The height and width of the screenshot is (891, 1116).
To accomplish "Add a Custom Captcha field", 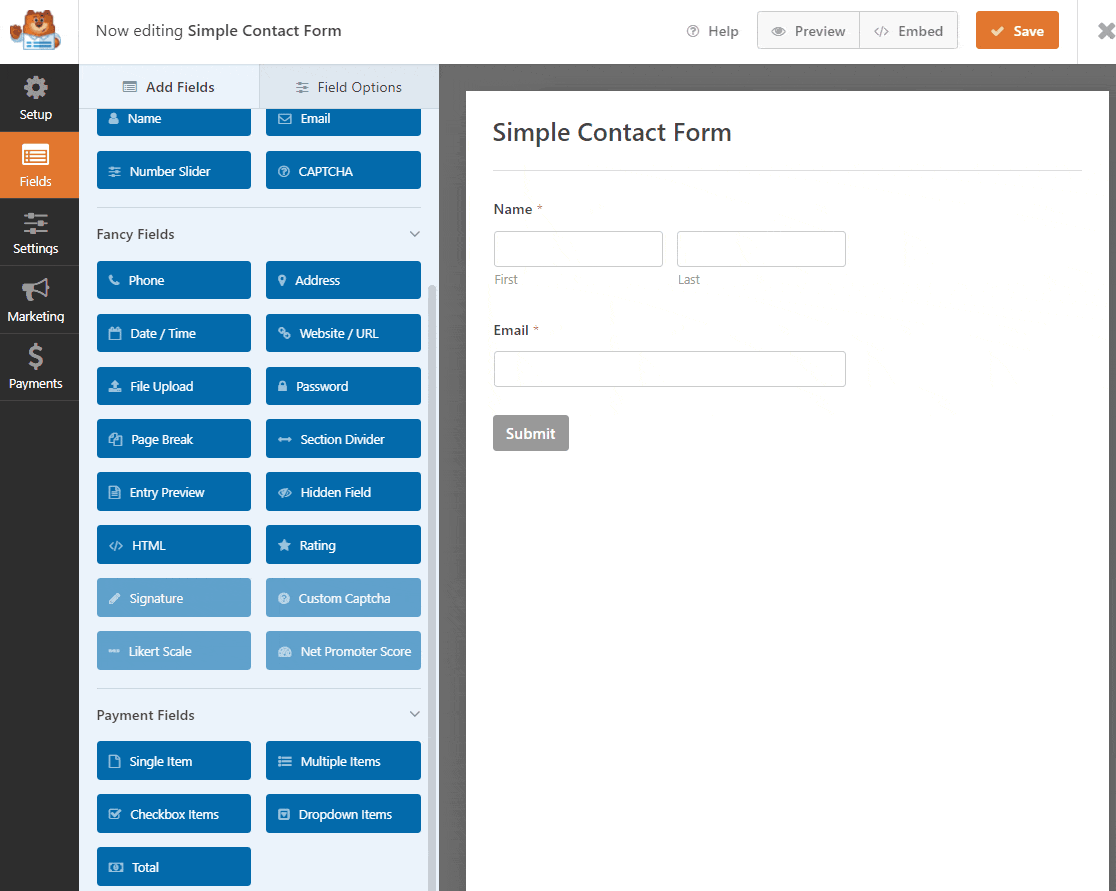I will [343, 599].
